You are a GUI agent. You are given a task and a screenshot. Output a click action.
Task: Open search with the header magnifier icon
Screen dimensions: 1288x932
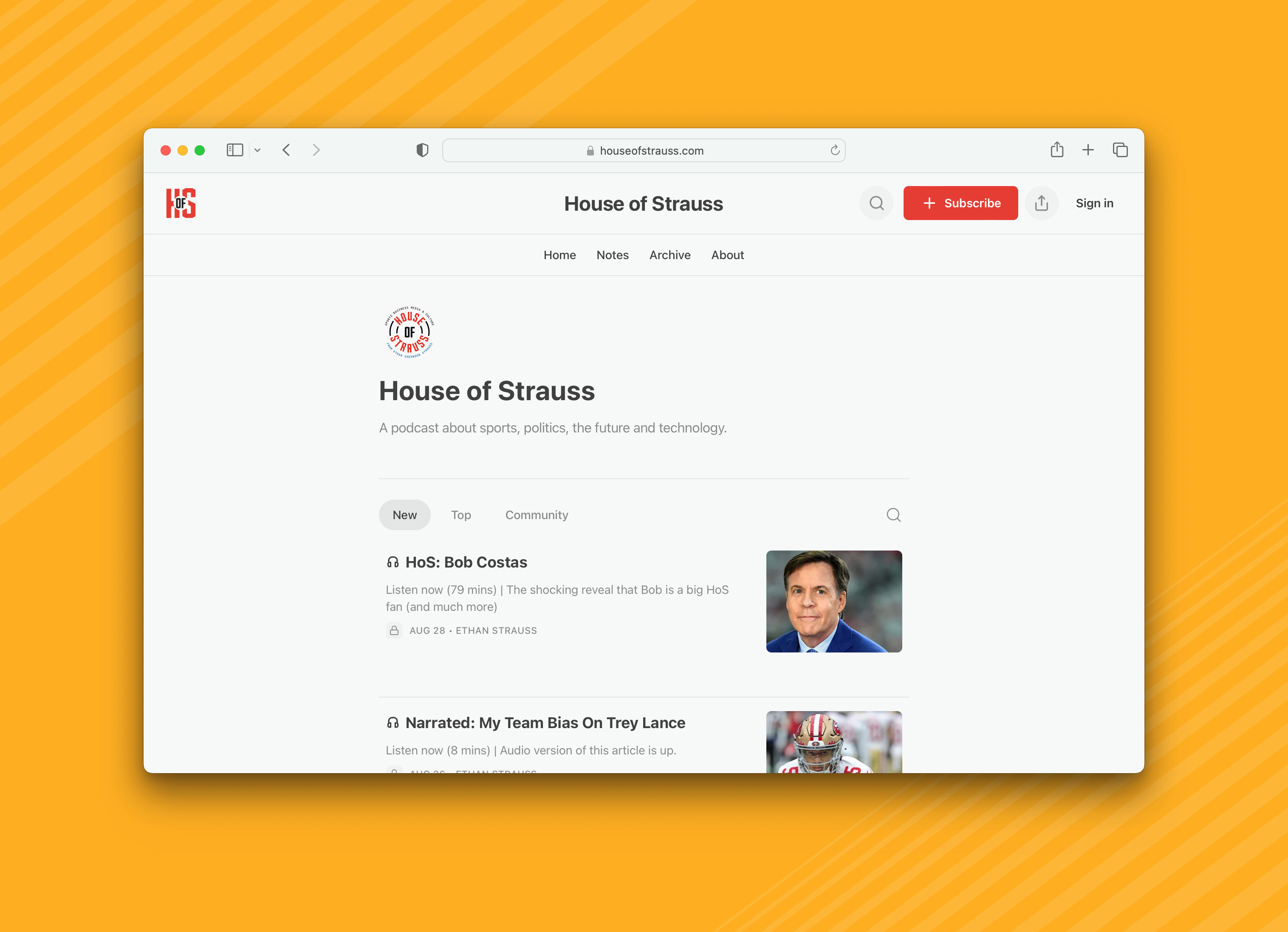876,203
